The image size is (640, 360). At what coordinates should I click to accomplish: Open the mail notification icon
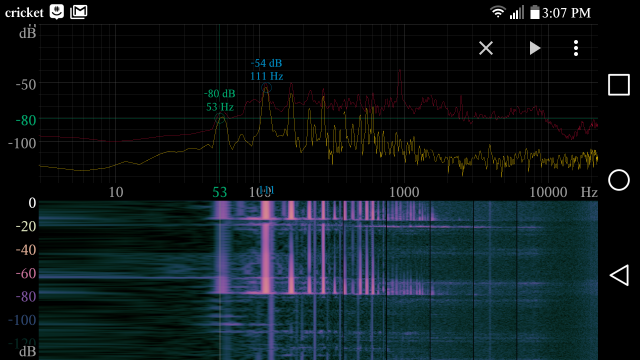[x=79, y=12]
